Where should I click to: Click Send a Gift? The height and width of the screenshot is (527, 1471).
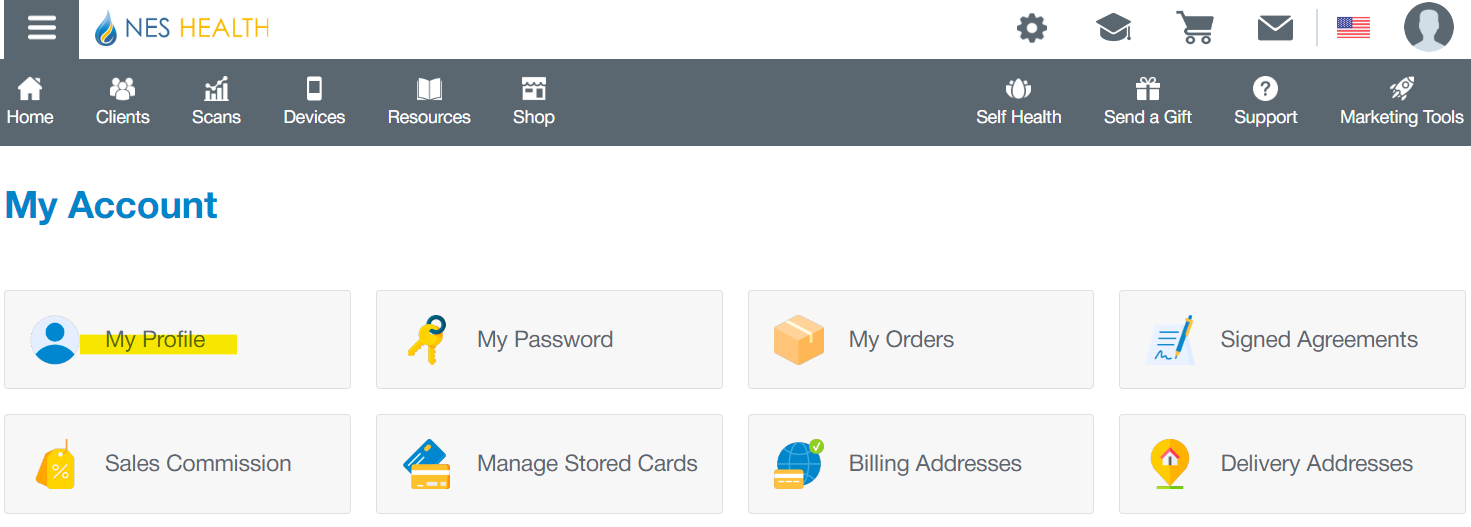point(1148,102)
